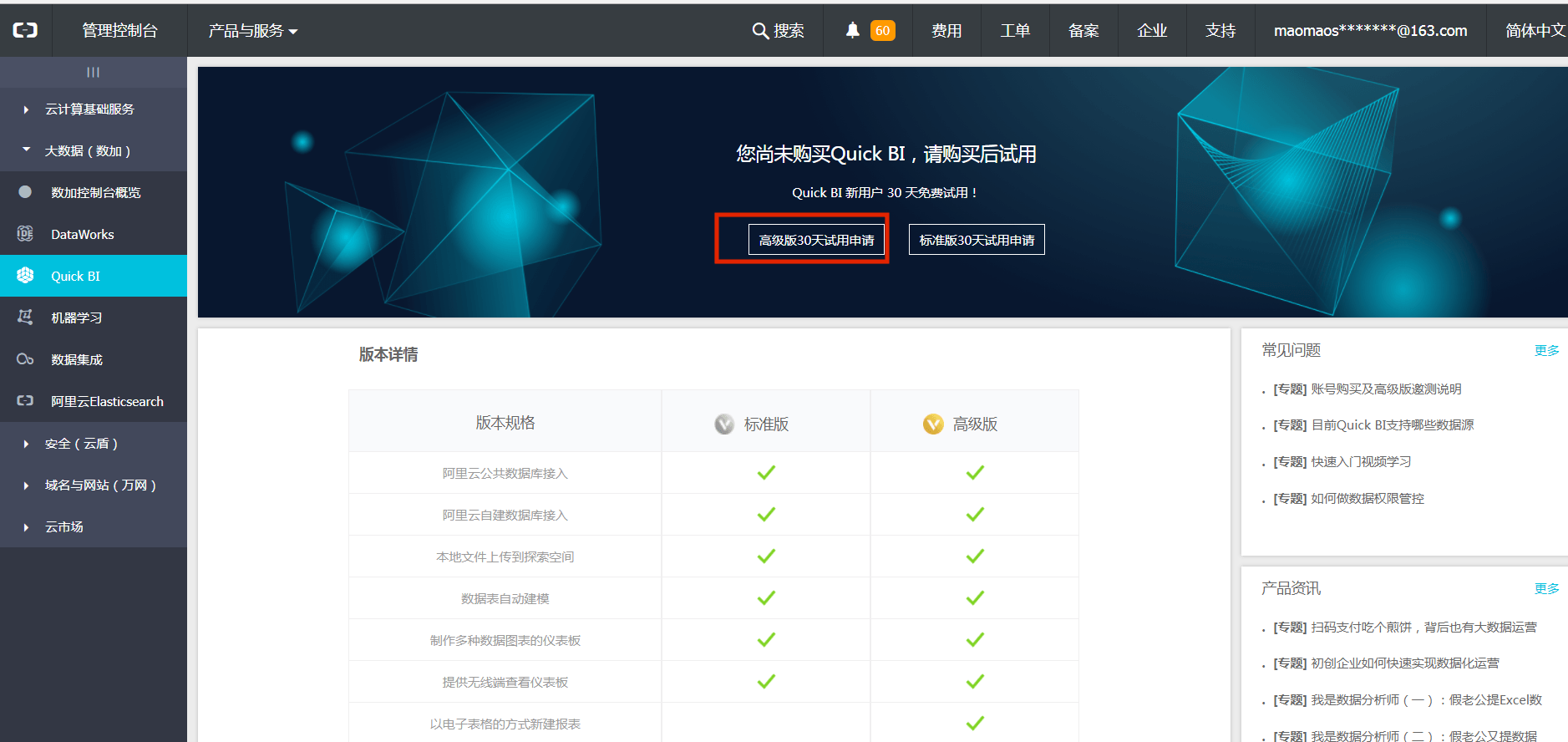Click 阿里云自建数据库接入 row label
This screenshot has width=1568, height=742.
[505, 516]
